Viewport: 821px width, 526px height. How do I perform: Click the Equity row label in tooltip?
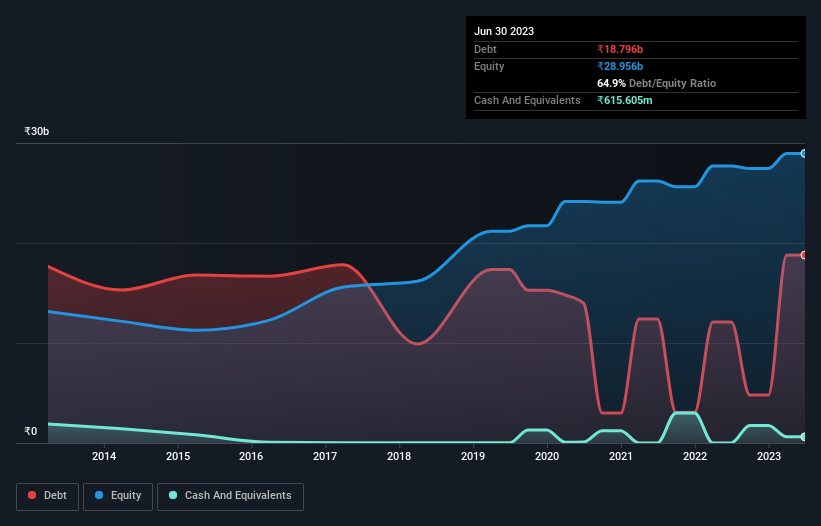pyautogui.click(x=489, y=66)
